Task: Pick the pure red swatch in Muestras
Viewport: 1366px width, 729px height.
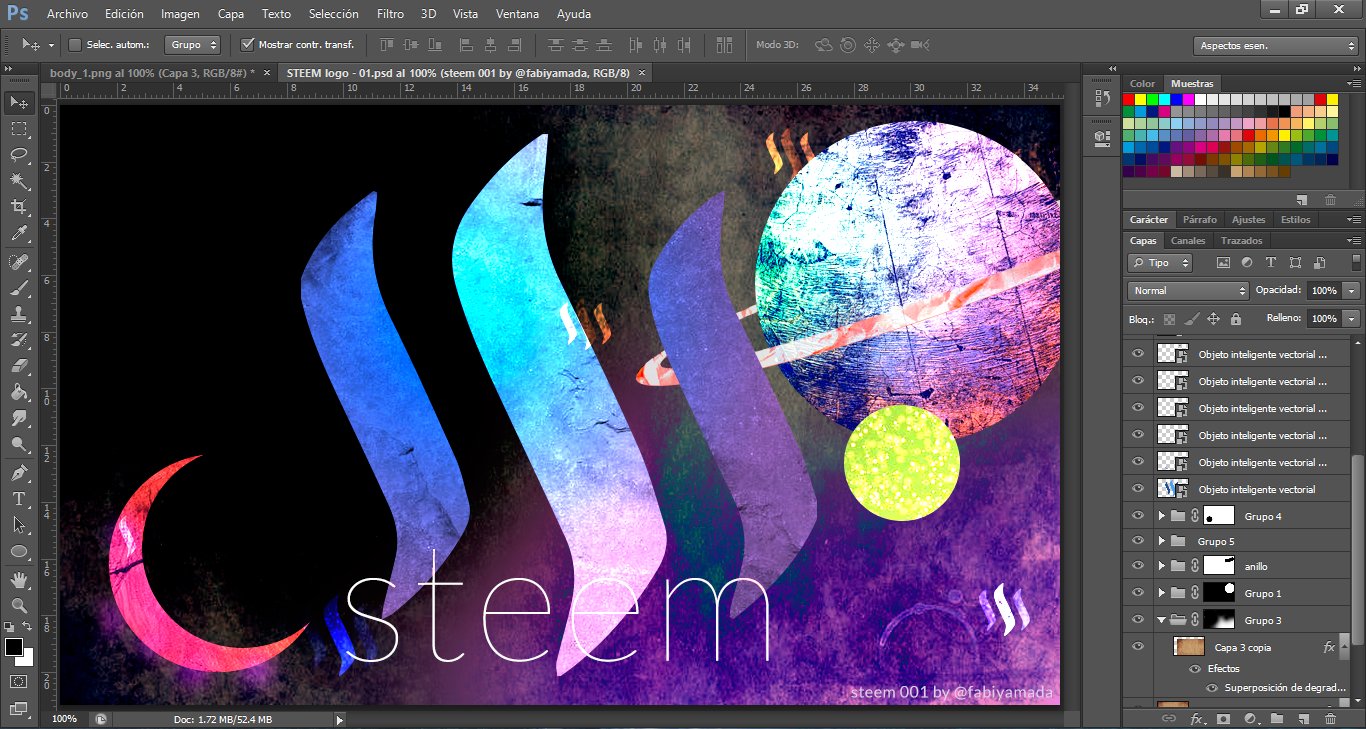Action: pyautogui.click(x=1129, y=99)
